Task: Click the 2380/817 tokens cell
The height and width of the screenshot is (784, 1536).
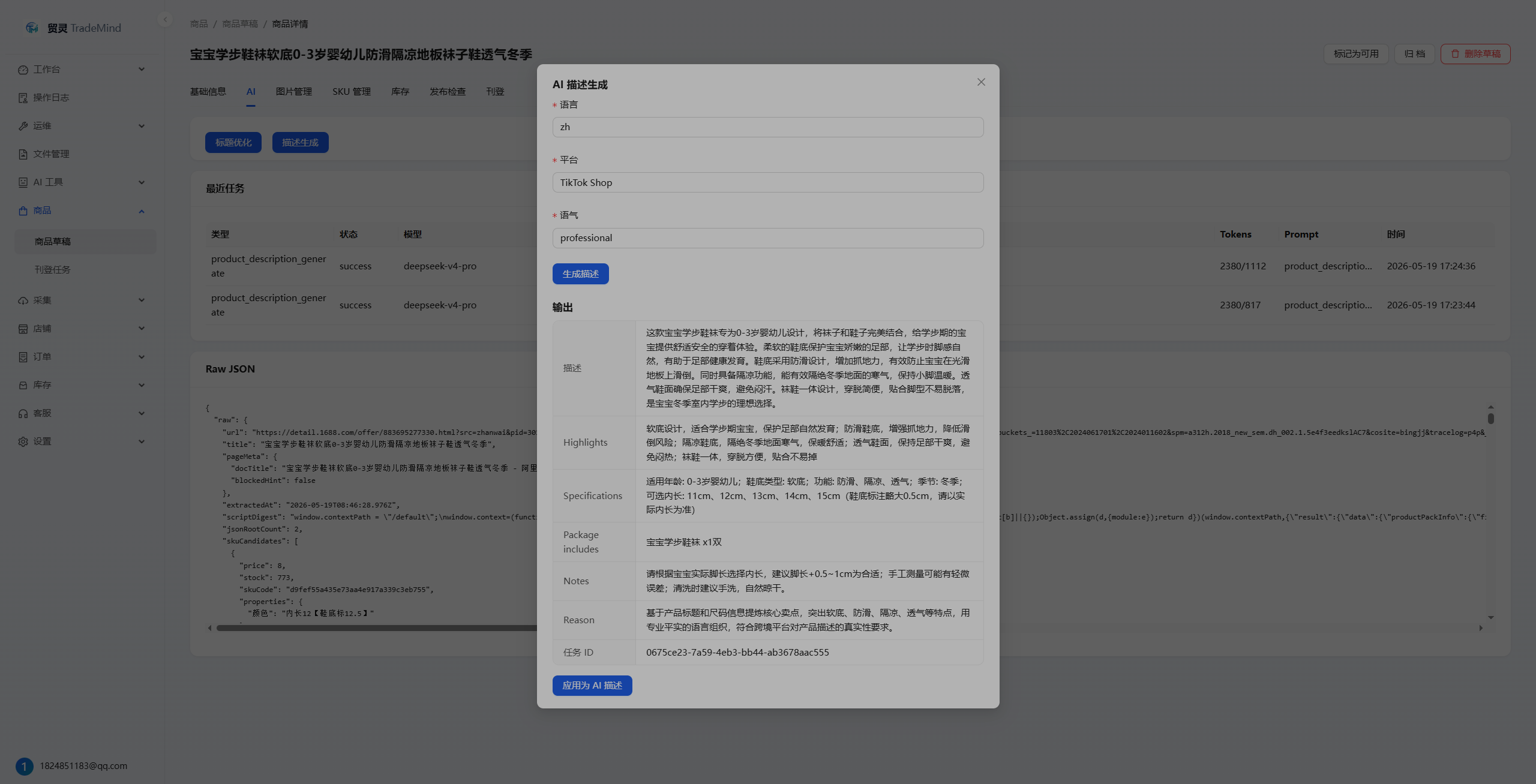Action: pos(1240,305)
